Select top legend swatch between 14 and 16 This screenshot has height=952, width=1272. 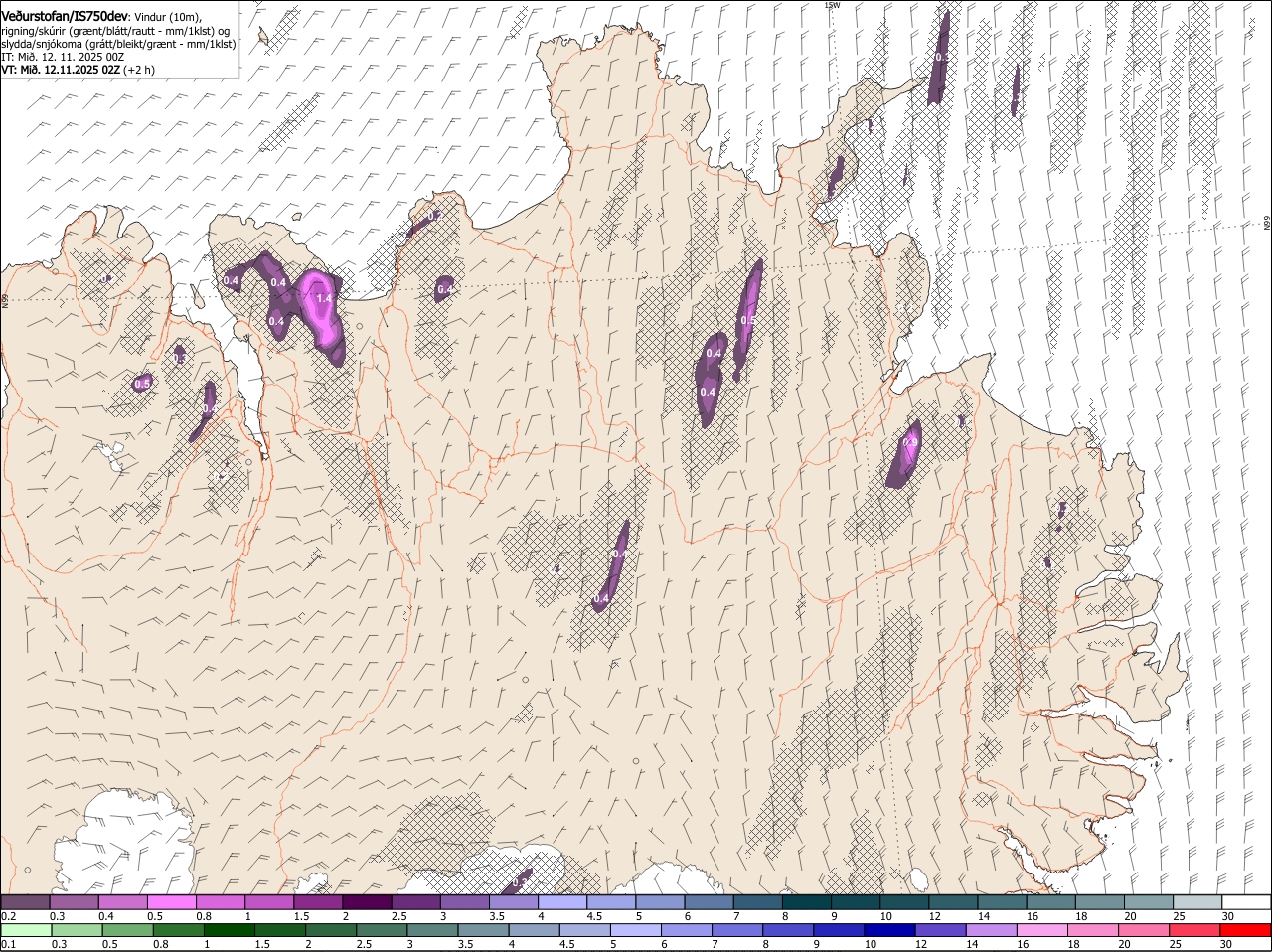click(x=1002, y=901)
